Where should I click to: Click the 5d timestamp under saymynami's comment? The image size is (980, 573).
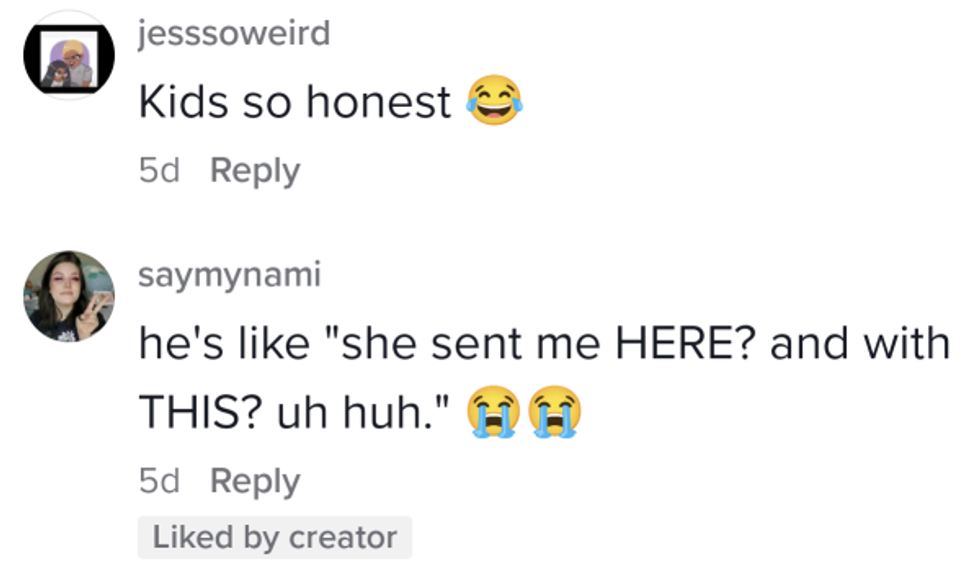[159, 481]
